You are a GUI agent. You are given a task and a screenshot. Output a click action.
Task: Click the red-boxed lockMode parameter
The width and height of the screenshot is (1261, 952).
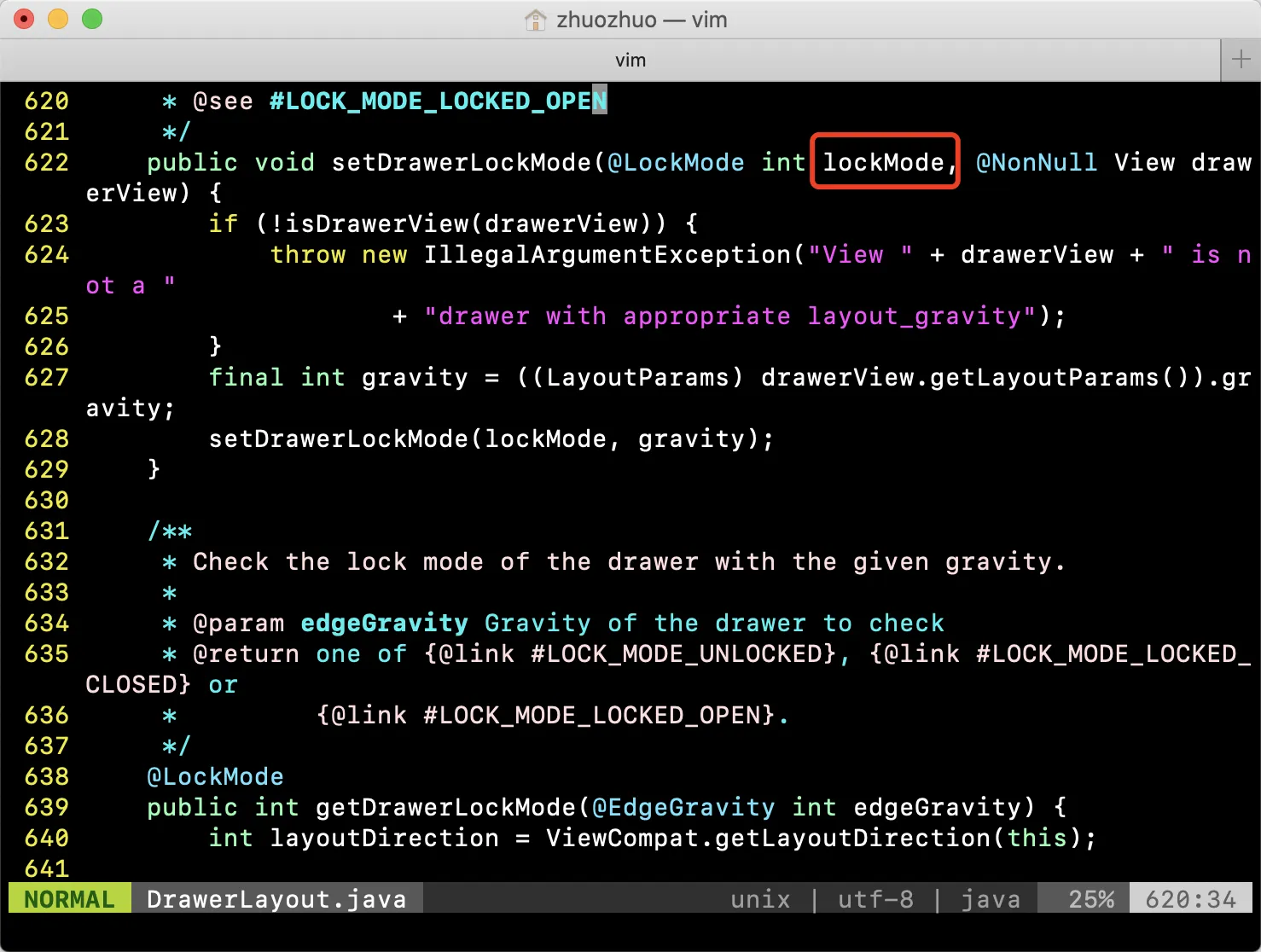click(884, 162)
